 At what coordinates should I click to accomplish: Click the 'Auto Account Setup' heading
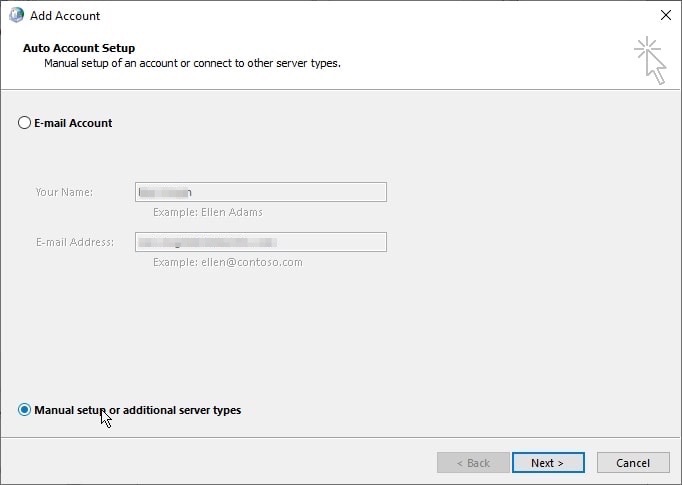point(79,48)
